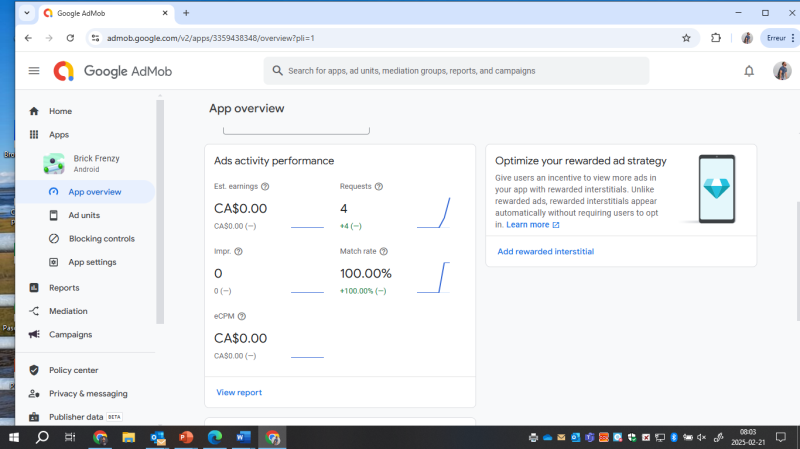Viewport: 800px width, 449px height.
Task: Click the Google AdMob logo
Action: click(113, 71)
